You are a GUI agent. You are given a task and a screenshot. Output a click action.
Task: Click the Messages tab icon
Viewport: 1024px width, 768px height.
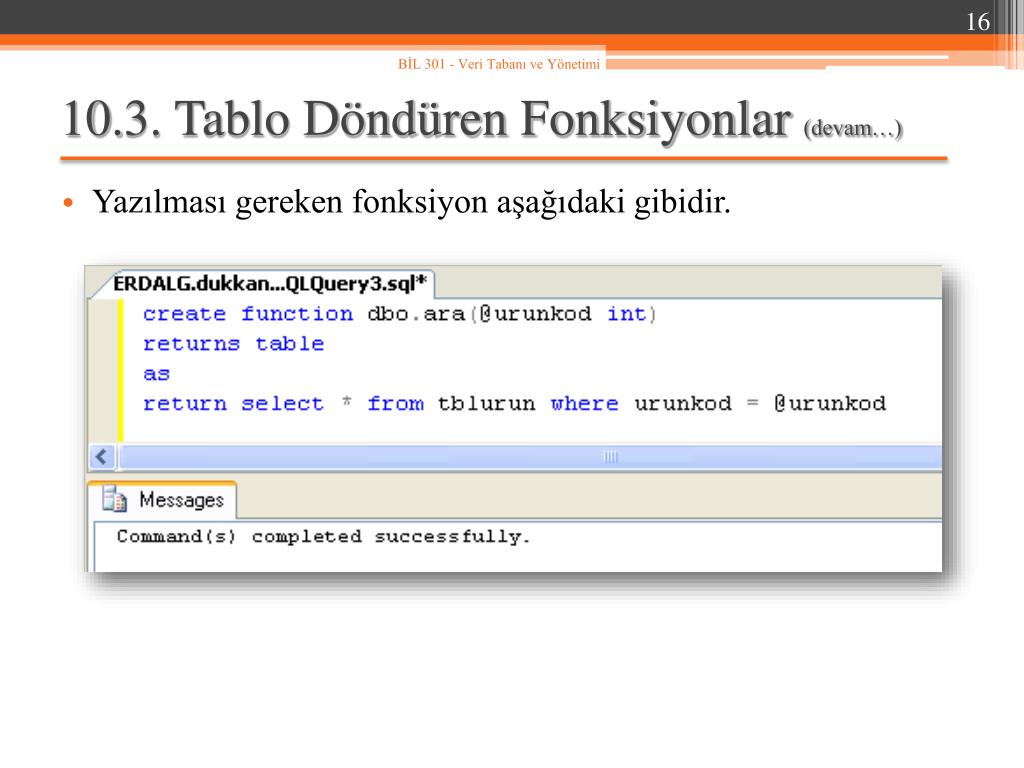[x=114, y=500]
